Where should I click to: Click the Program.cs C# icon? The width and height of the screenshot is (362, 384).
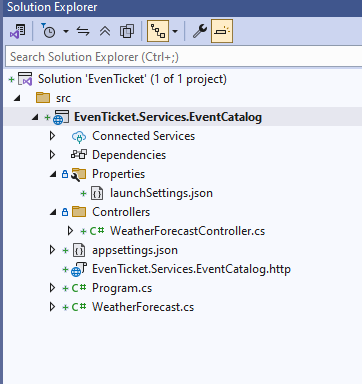point(79,288)
